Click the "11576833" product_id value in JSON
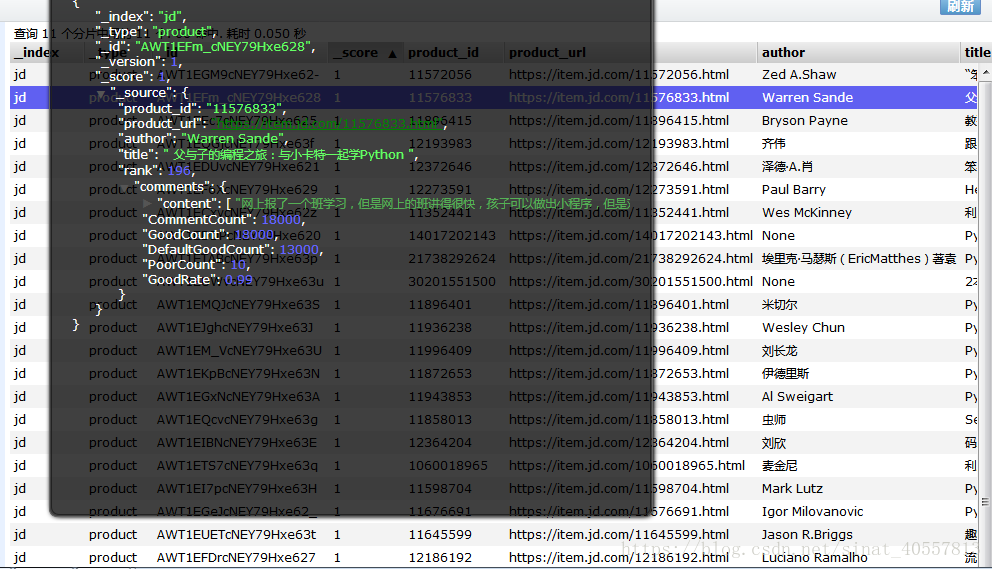This screenshot has height=569, width=992. pos(244,108)
